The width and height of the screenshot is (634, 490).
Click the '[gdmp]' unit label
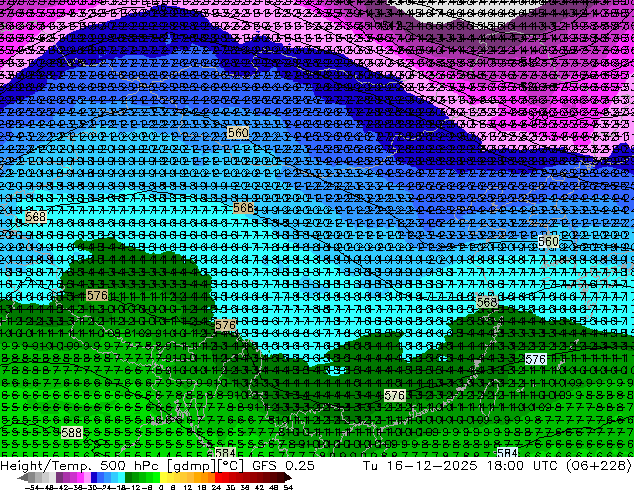[x=192, y=466]
